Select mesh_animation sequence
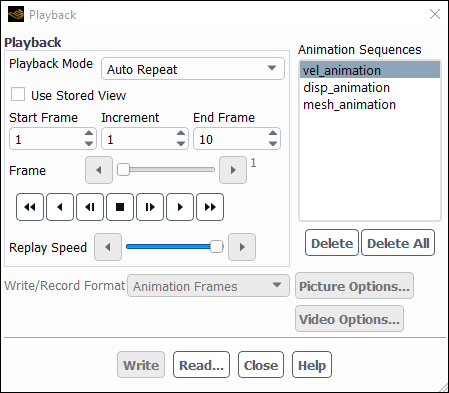449x393 pixels. point(349,105)
